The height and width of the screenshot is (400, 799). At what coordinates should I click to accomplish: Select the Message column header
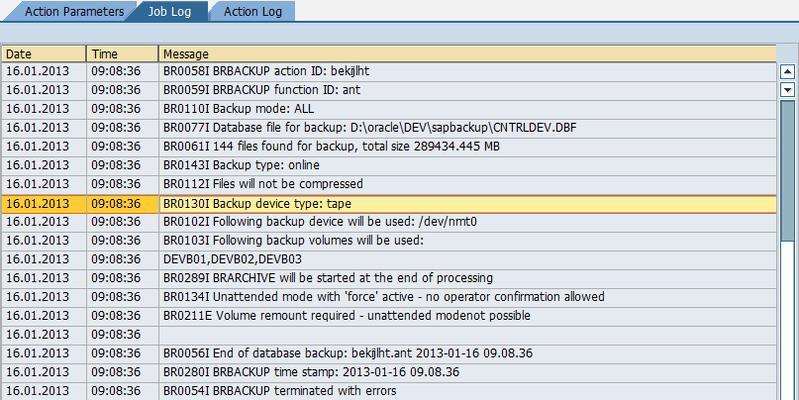467,54
